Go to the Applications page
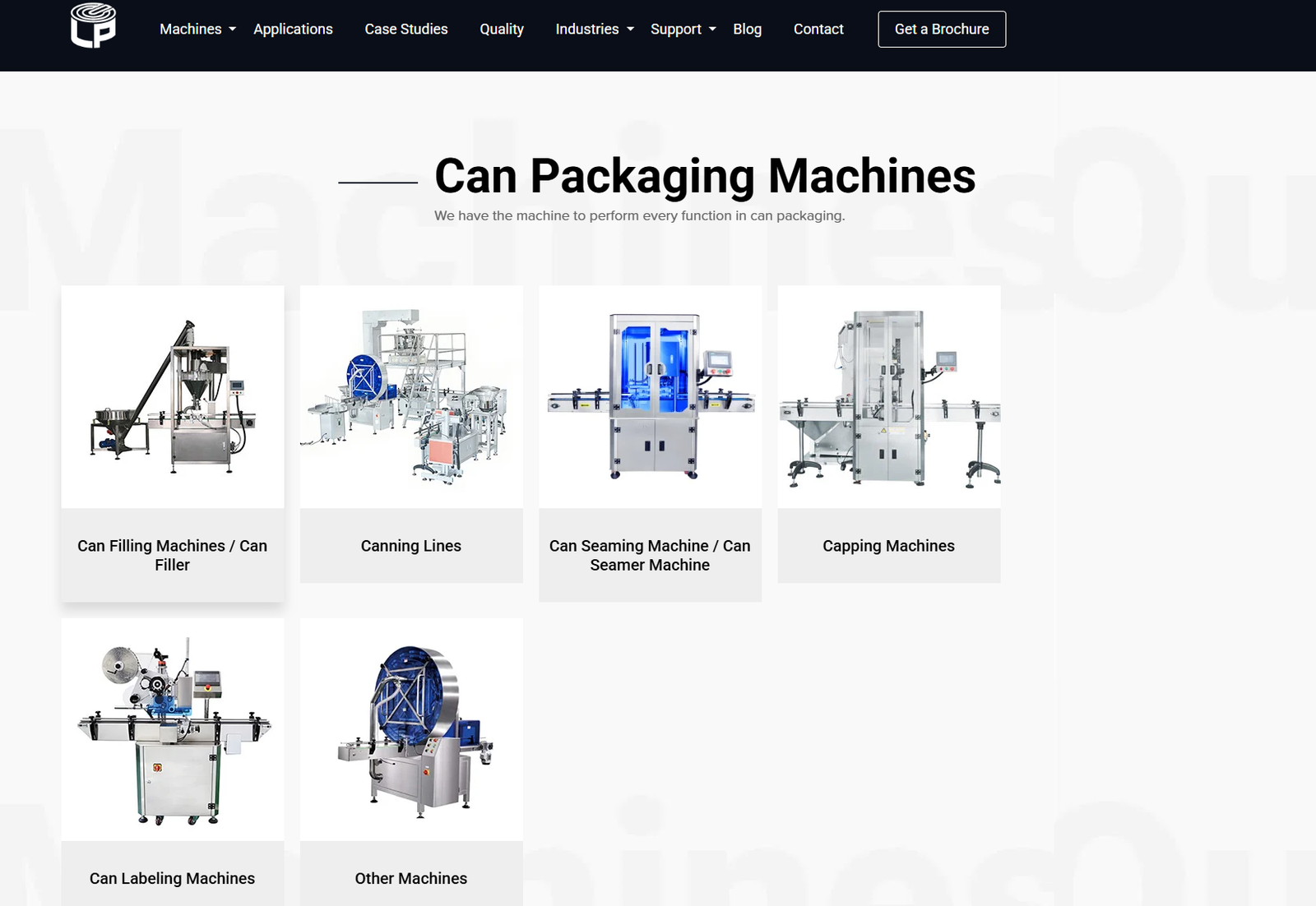This screenshot has height=906, width=1316. tap(293, 29)
